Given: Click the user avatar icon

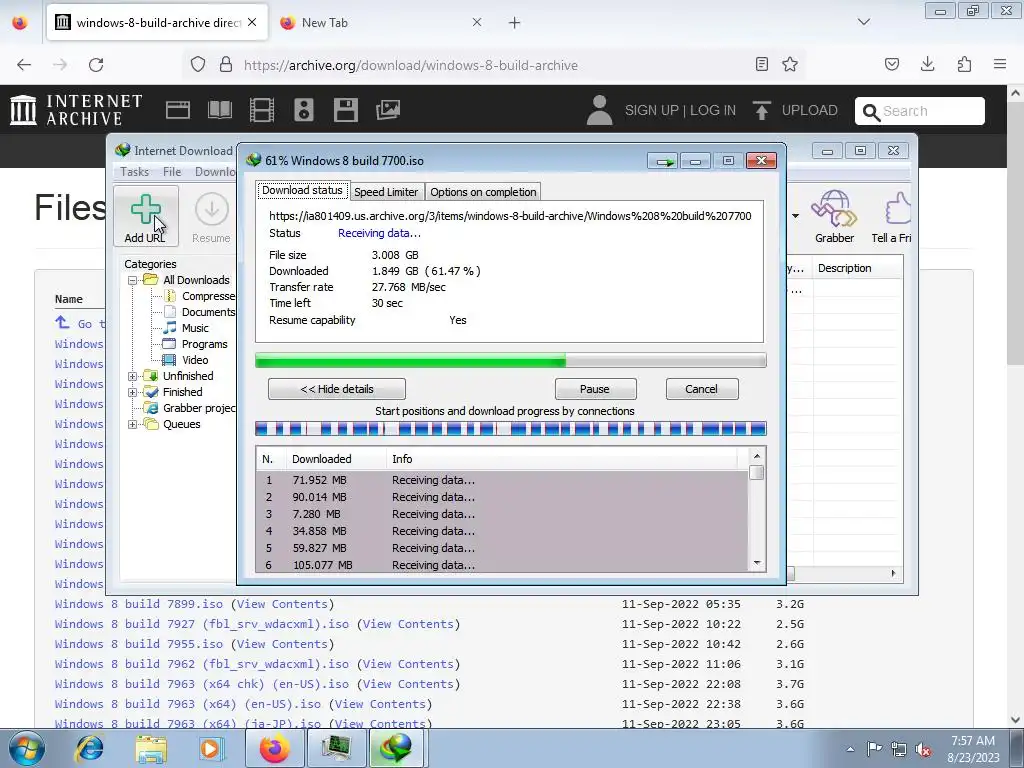Looking at the screenshot, I should click(x=599, y=110).
